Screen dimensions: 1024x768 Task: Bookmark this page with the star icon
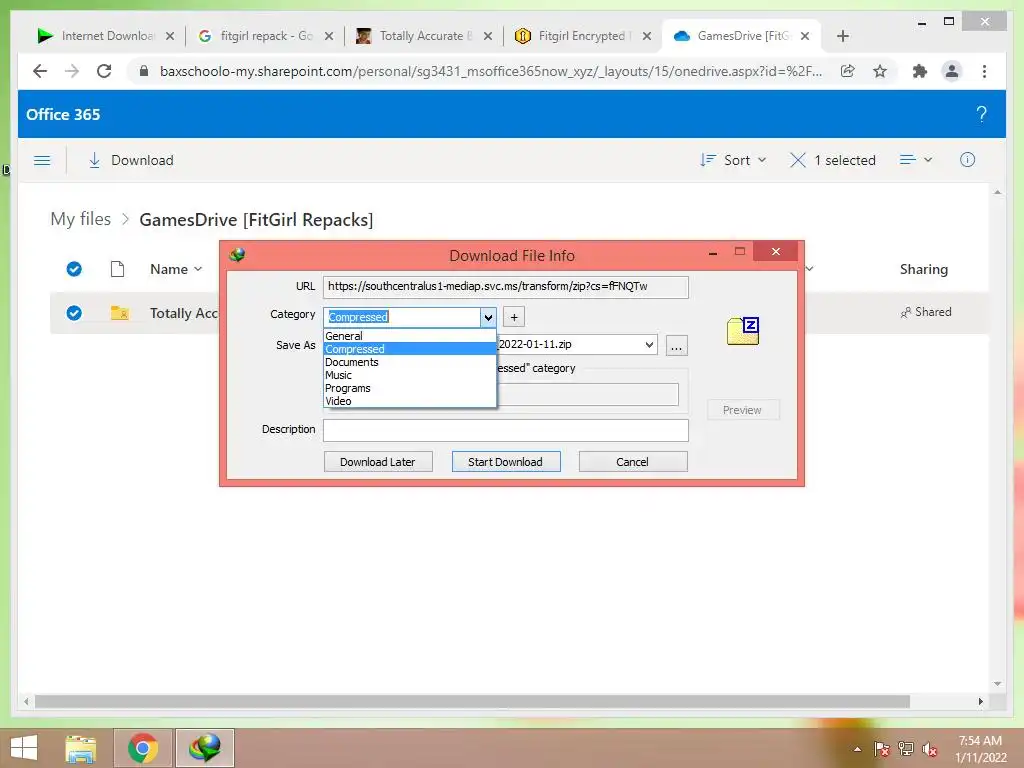pos(880,71)
